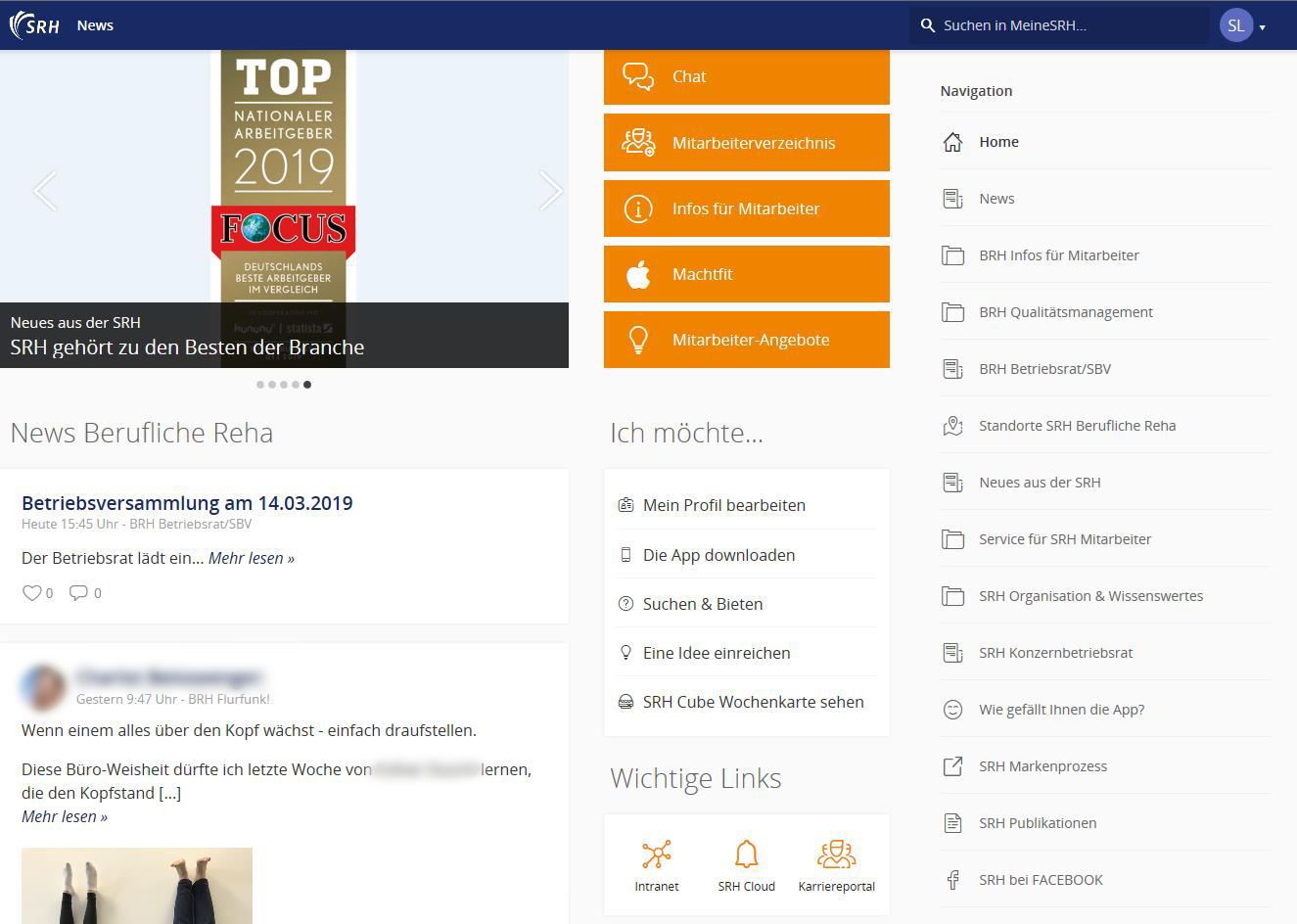
Task: Open 'Neues aus der SRH' navigation entry
Action: [x=1105, y=483]
